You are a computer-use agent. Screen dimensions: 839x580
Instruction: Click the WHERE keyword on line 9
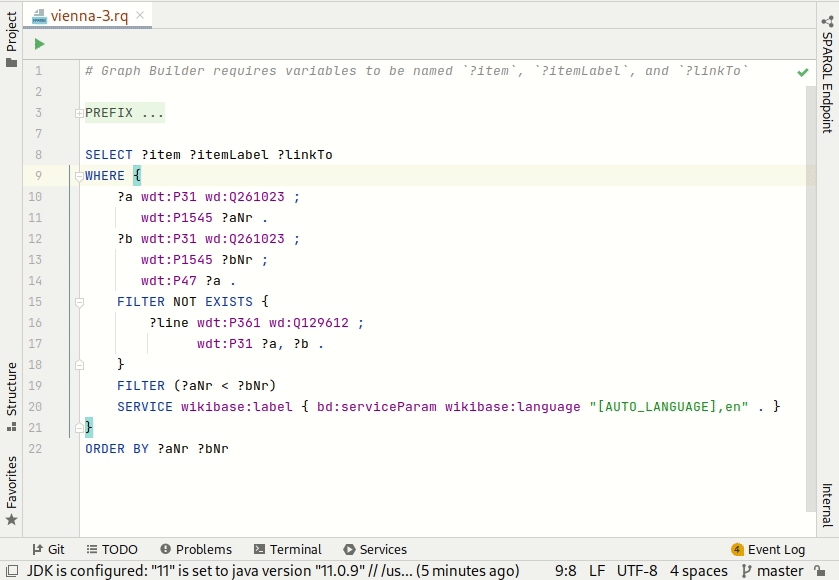(x=104, y=175)
